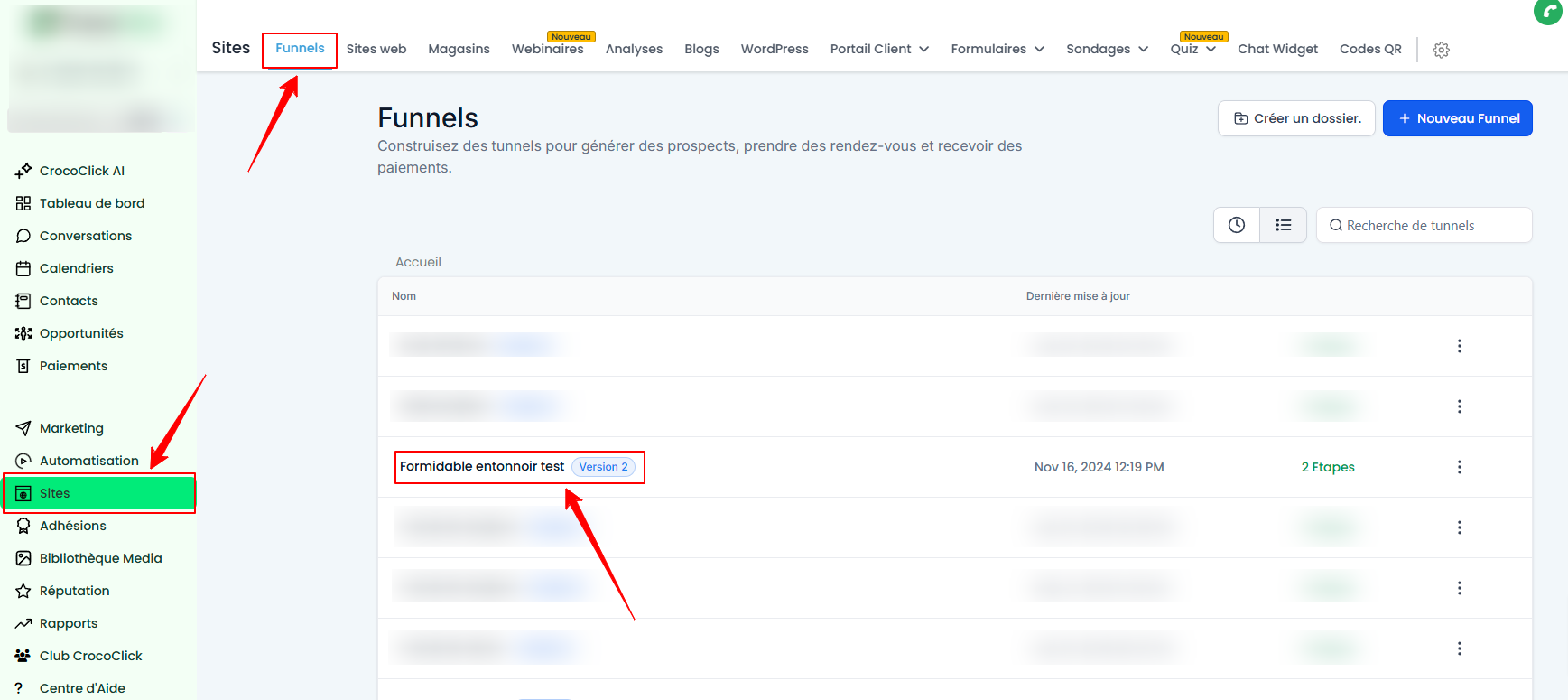The image size is (1568, 700).
Task: Click the Nov 16, 2024 12:19 PM date
Action: coord(1099,467)
